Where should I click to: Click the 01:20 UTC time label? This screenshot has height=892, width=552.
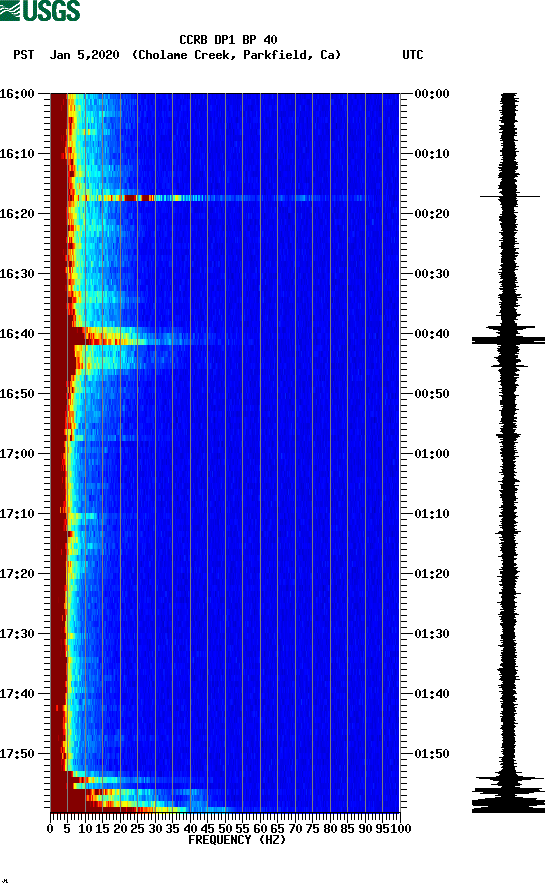432,574
